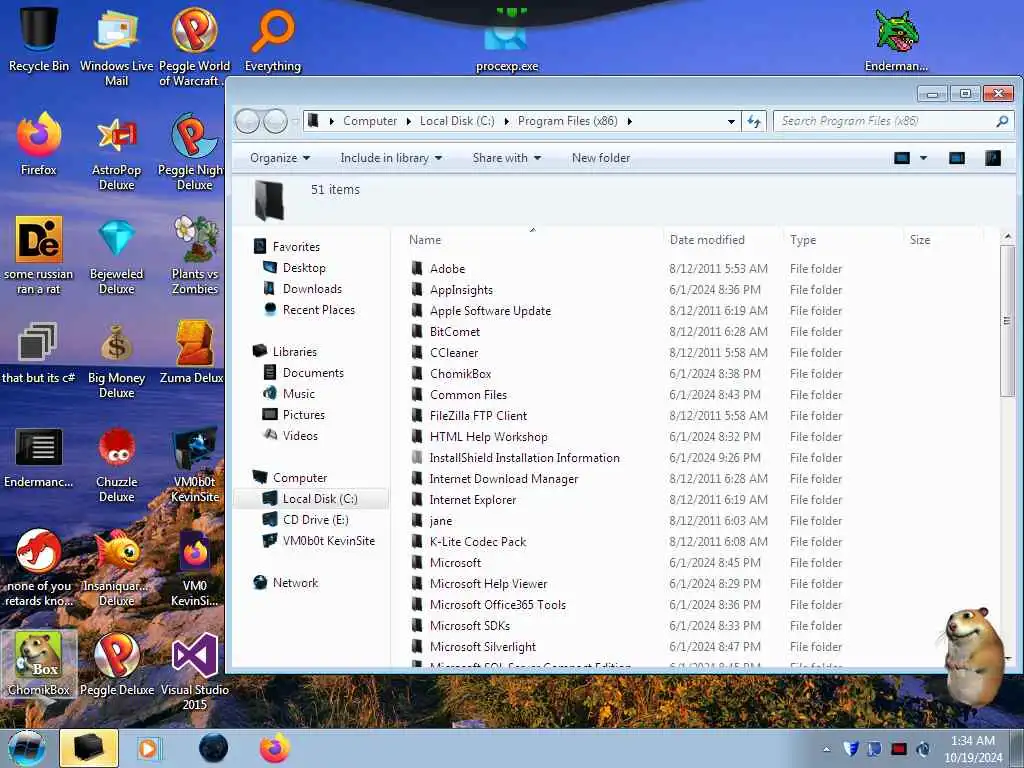Open AstroPop Deluxe desktop icon
This screenshot has height=768, width=1024.
click(x=116, y=152)
